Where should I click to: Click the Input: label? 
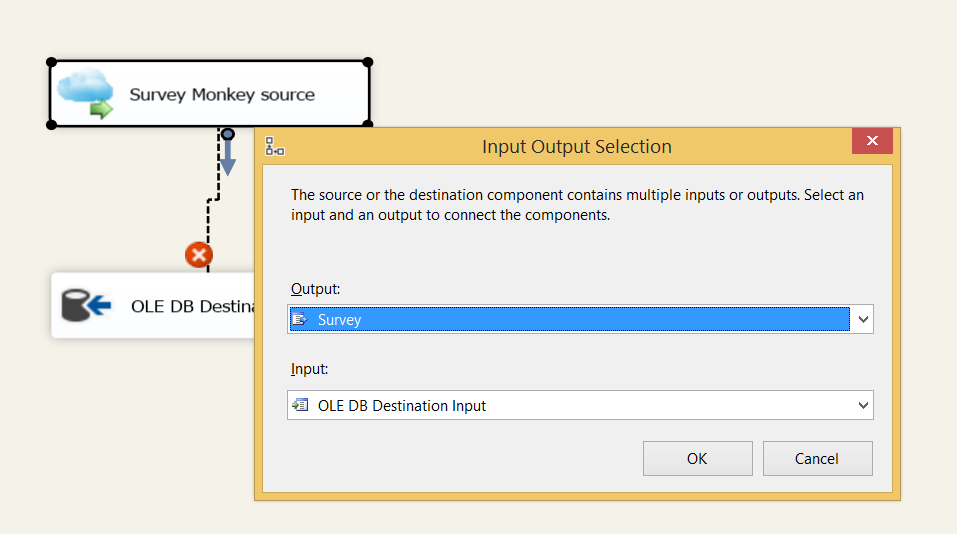pyautogui.click(x=309, y=369)
